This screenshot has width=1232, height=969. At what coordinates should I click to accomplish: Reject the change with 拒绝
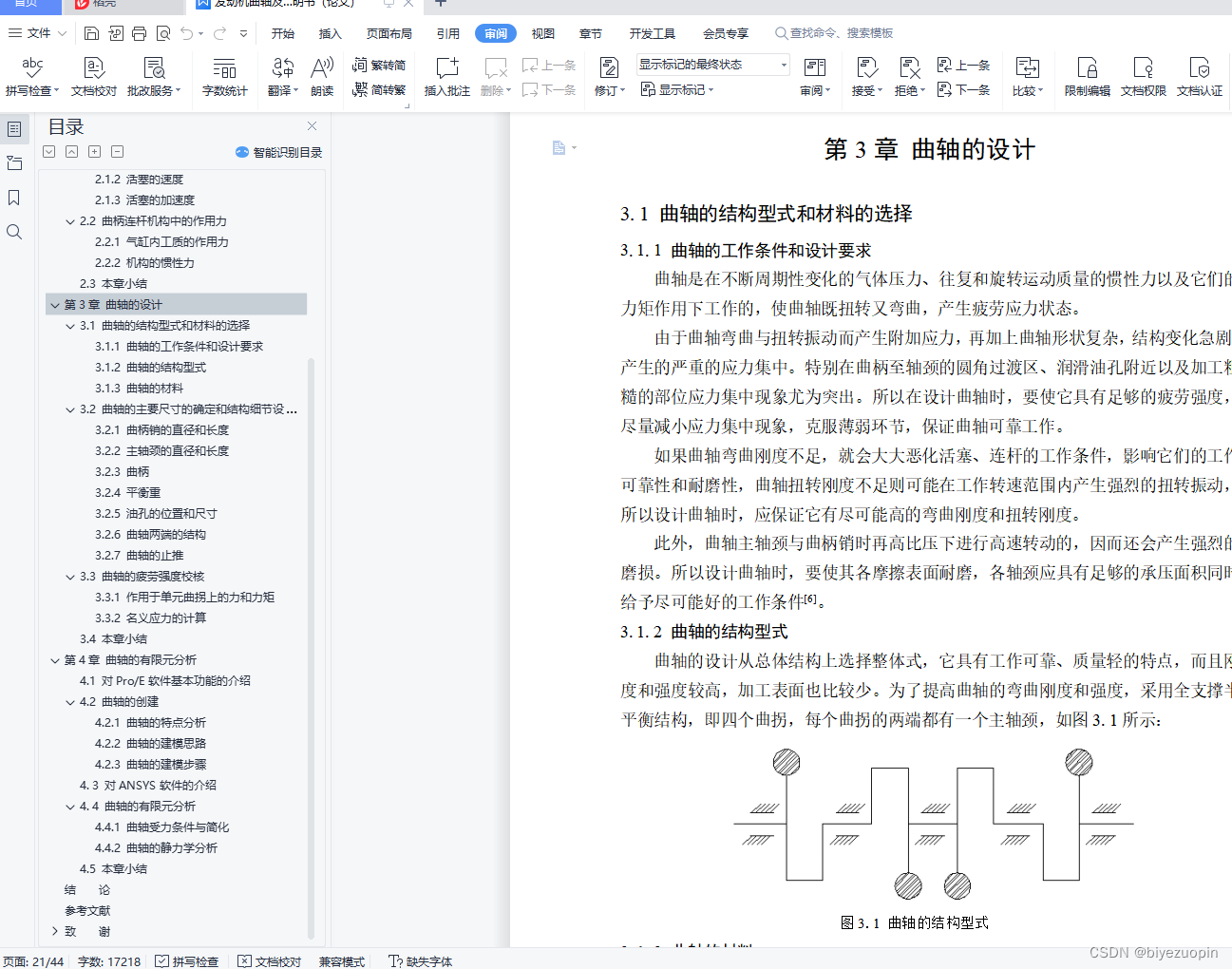point(909,76)
